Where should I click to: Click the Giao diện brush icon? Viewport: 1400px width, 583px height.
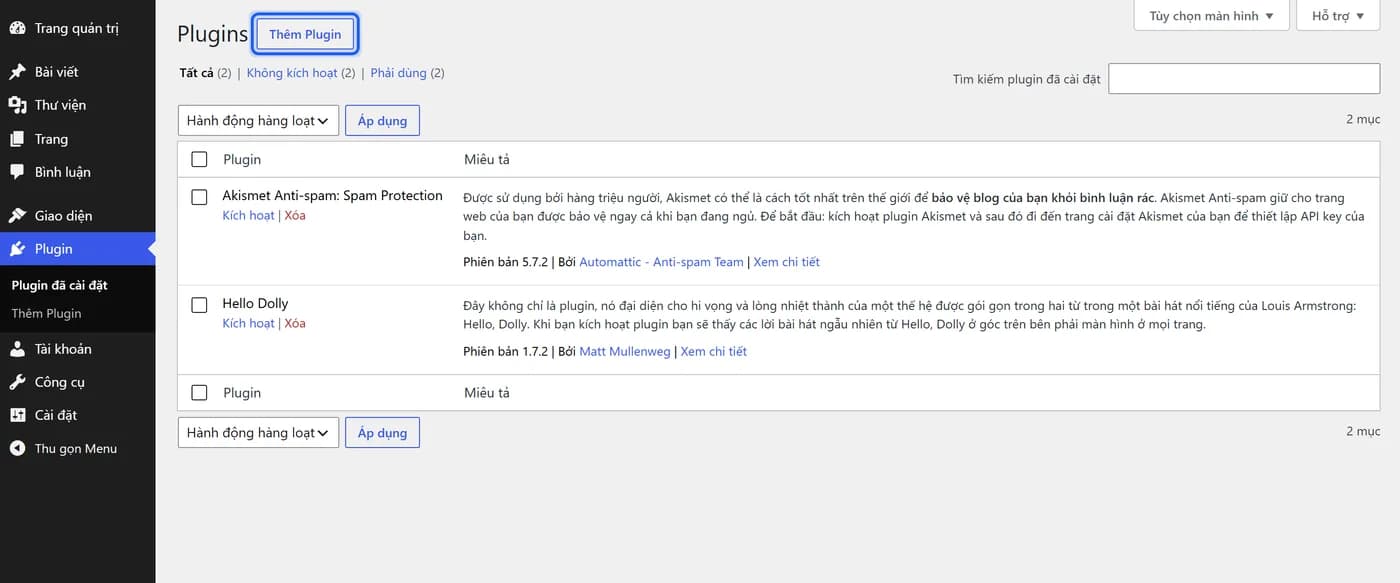[17, 216]
